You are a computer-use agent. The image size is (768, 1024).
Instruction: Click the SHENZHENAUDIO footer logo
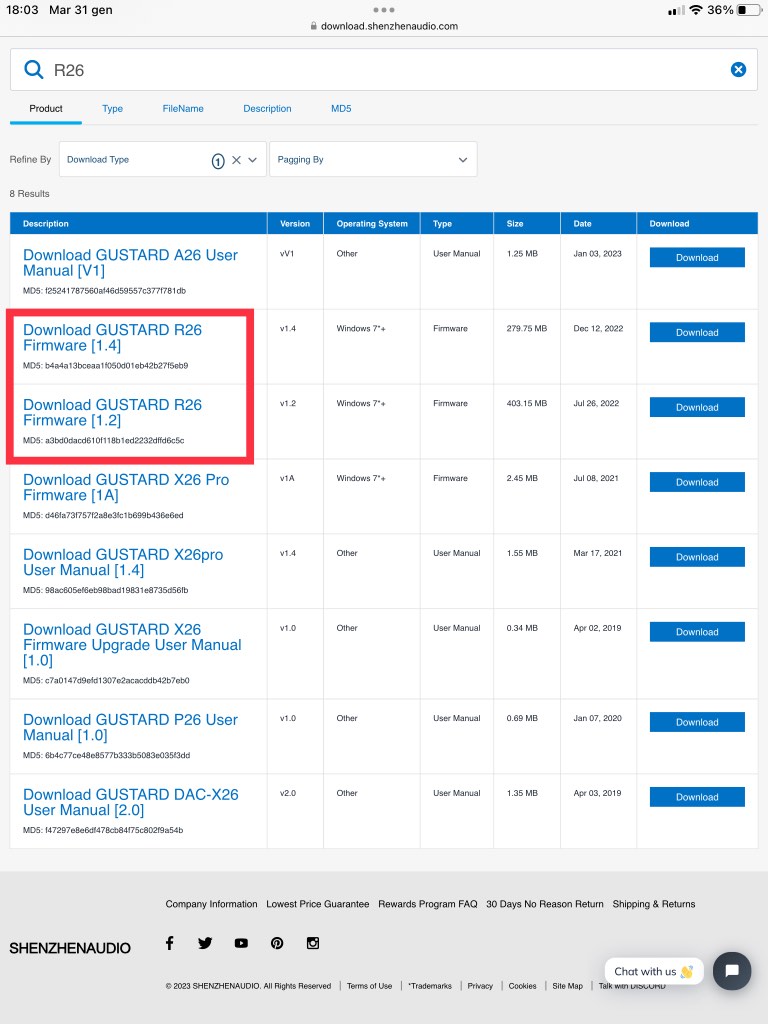coord(70,948)
